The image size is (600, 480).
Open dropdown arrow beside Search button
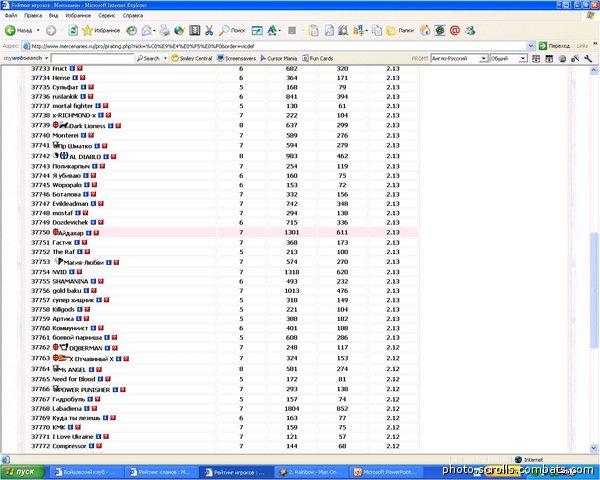pyautogui.click(x=165, y=58)
